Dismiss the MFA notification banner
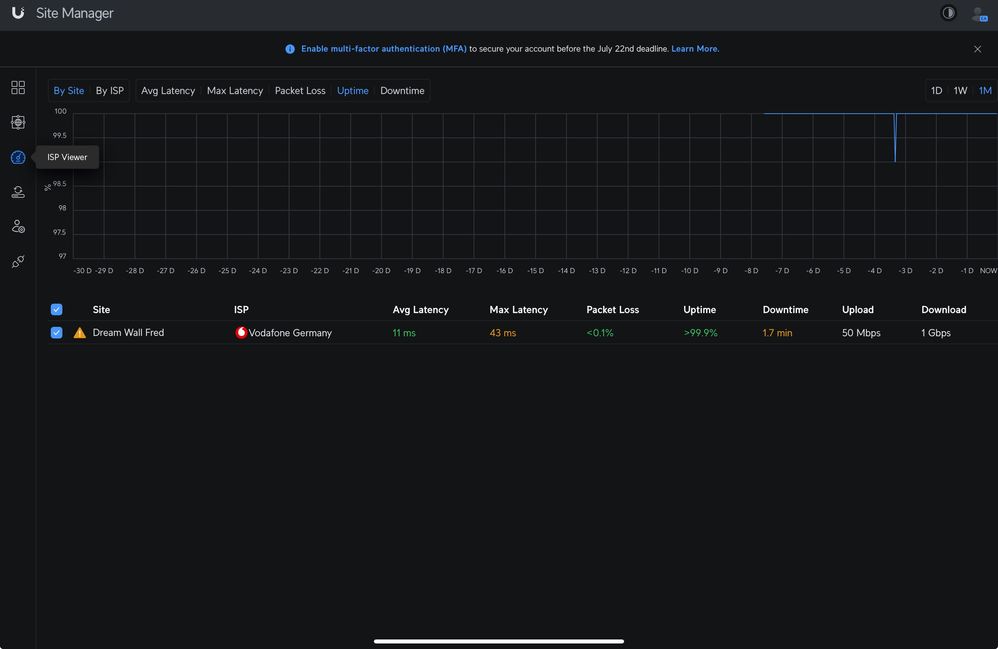The image size is (998, 649). click(978, 49)
